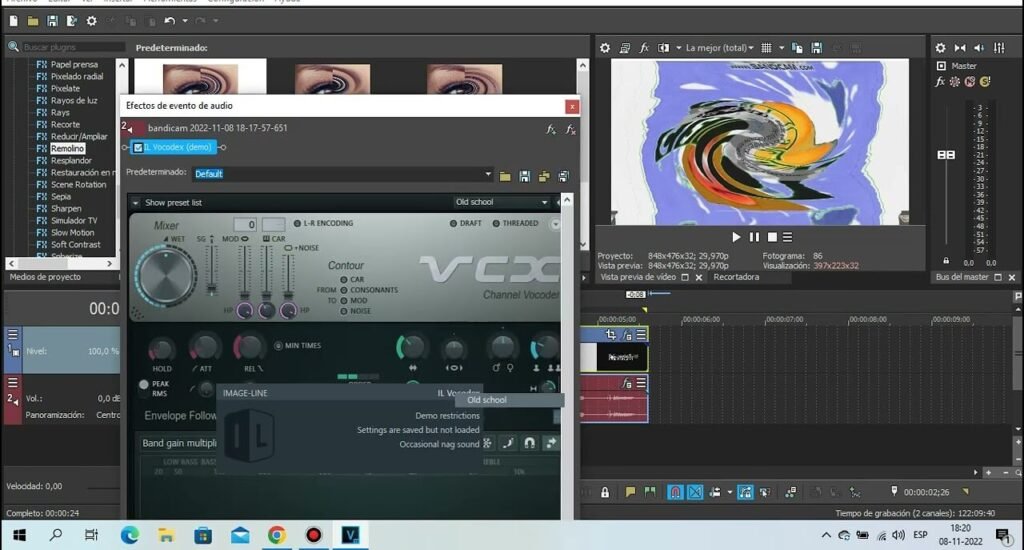Open the Bus del master tab
The height and width of the screenshot is (550, 1024).
pos(961,277)
